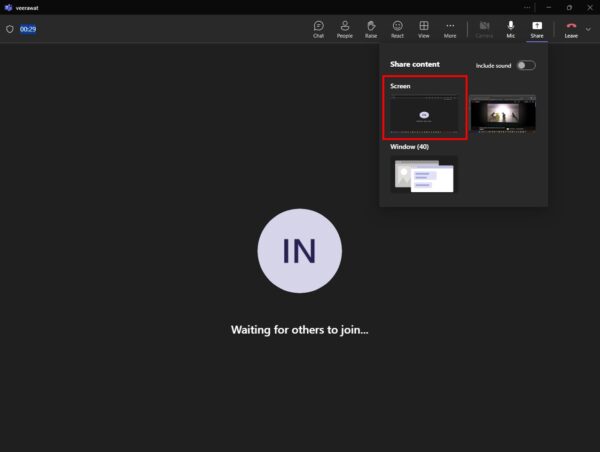600x452 pixels.
Task: Select the first screen thumbnail to share
Action: [425, 115]
